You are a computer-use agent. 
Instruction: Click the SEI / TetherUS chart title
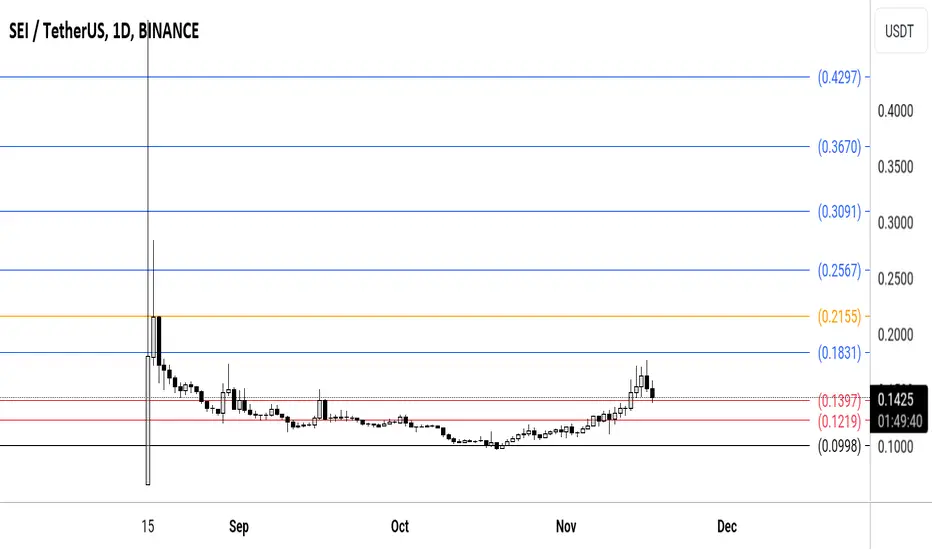[104, 31]
